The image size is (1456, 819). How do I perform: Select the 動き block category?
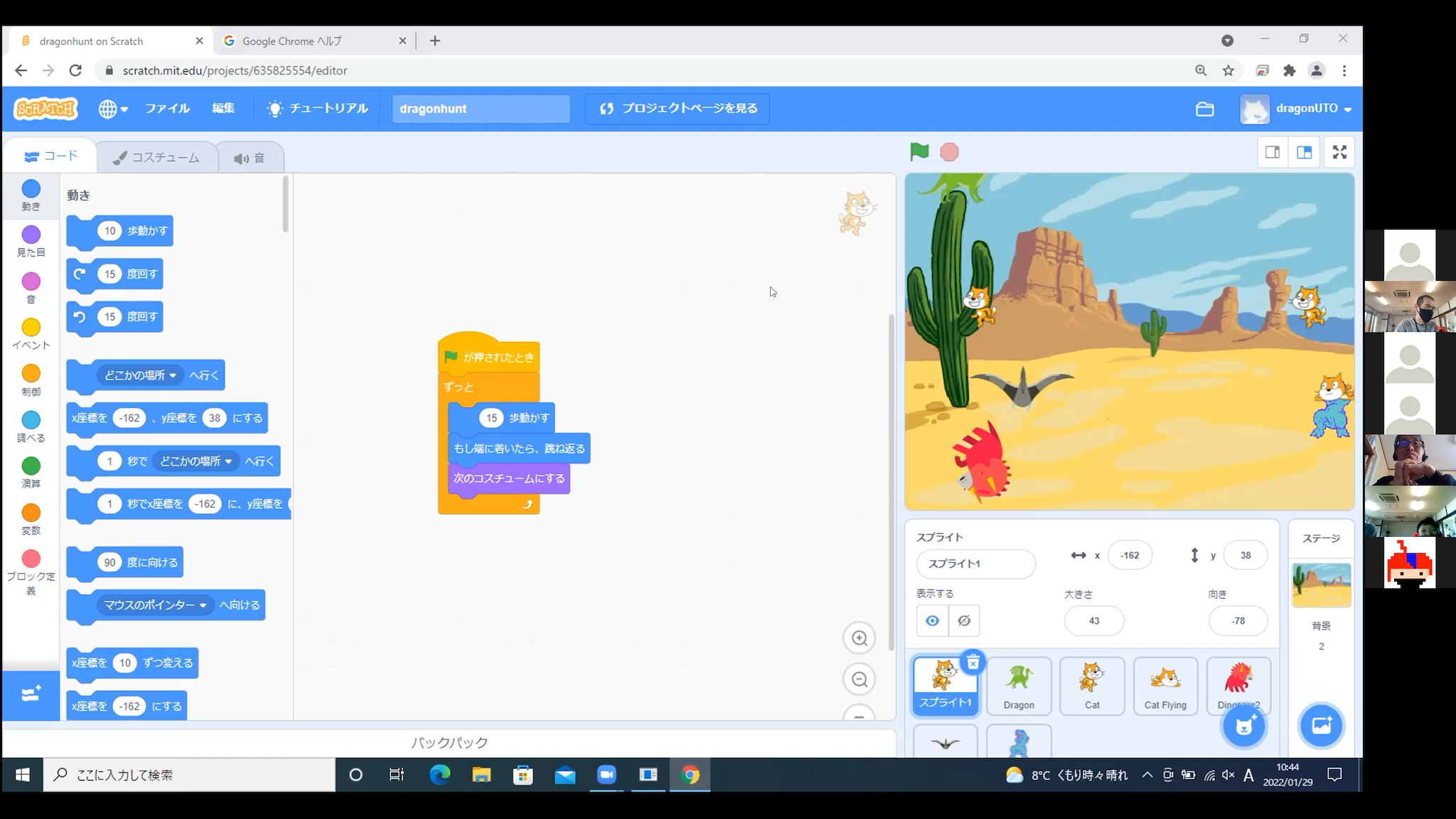pos(31,195)
